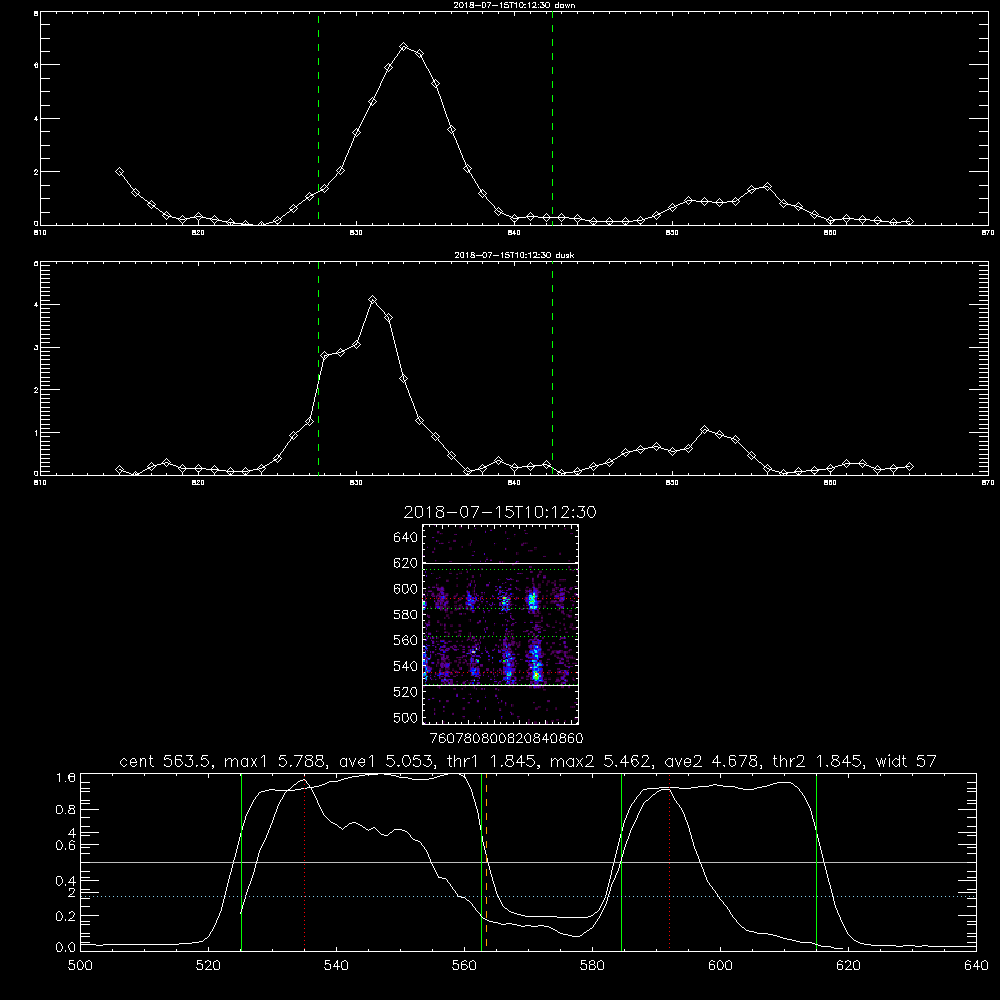Click the upper white horizontal line in the image

[500, 564]
